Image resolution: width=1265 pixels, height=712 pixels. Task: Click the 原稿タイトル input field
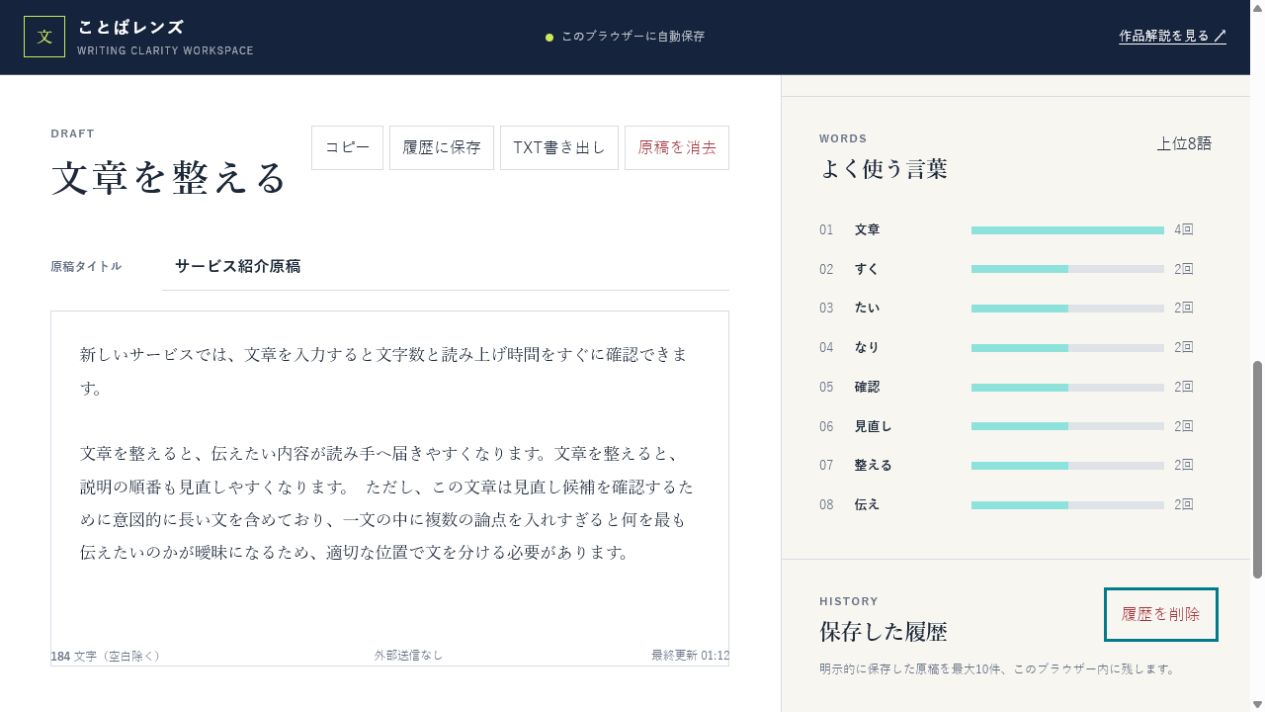(x=445, y=267)
